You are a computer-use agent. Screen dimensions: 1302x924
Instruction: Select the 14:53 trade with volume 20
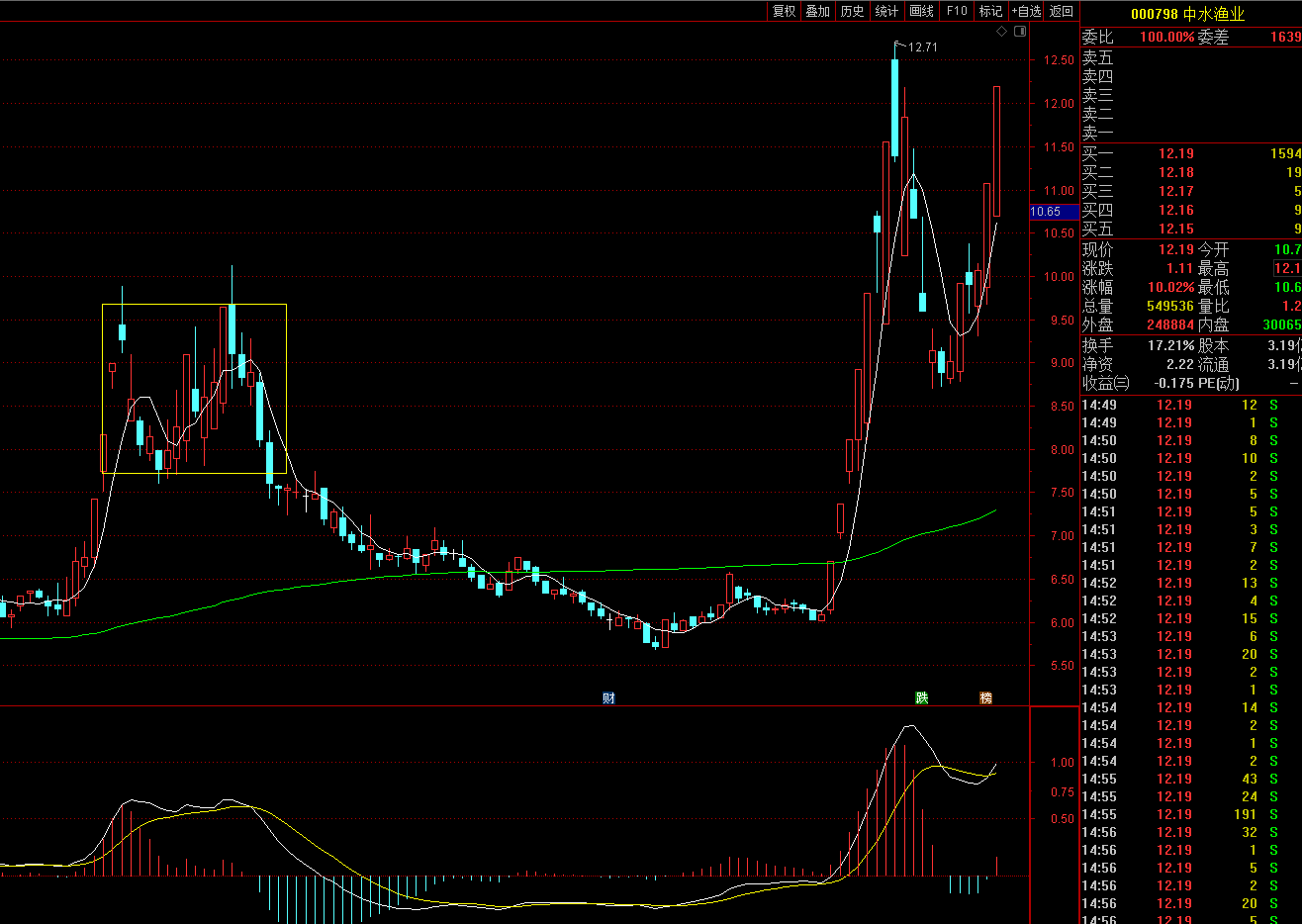[1191, 654]
